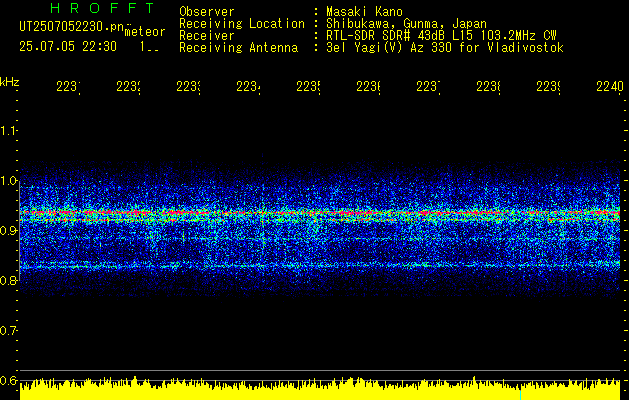Click the cyan marker in the yellow level graph
The image size is (629, 400).
tap(520, 395)
